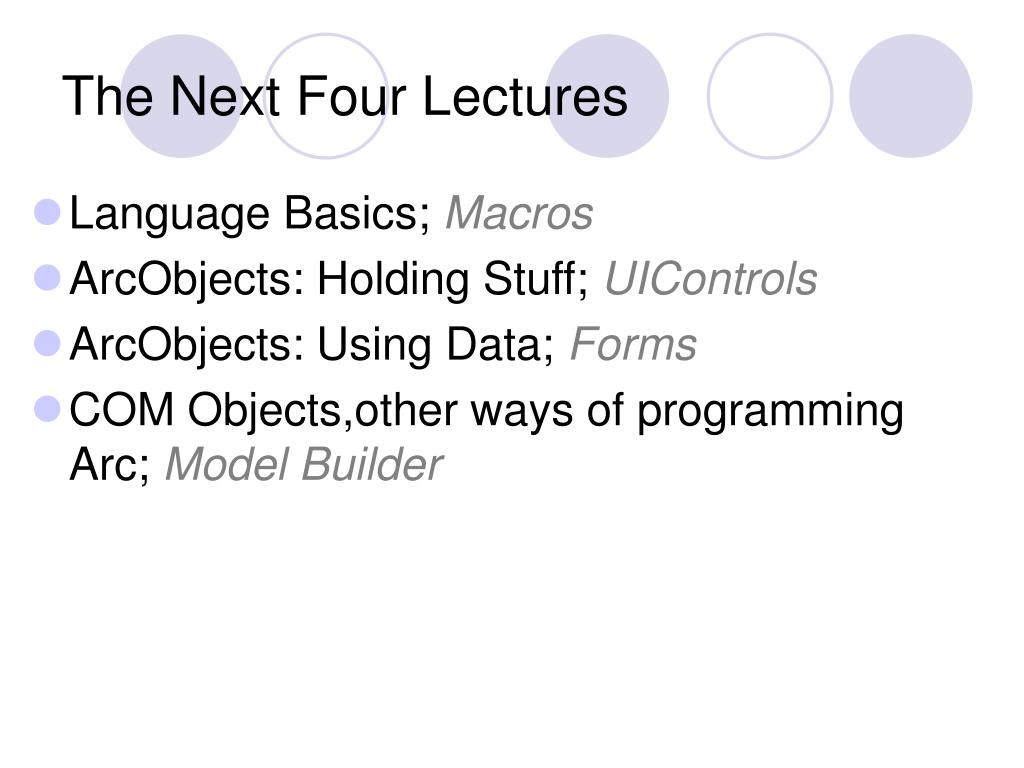1024x768 pixels.
Task: Click the text 'ArcObjects: Holding Stuff;'
Action: [x=329, y=280]
